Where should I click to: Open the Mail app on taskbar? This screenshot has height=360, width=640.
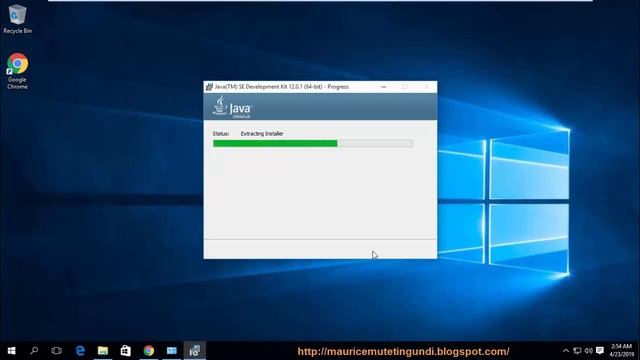coord(171,351)
